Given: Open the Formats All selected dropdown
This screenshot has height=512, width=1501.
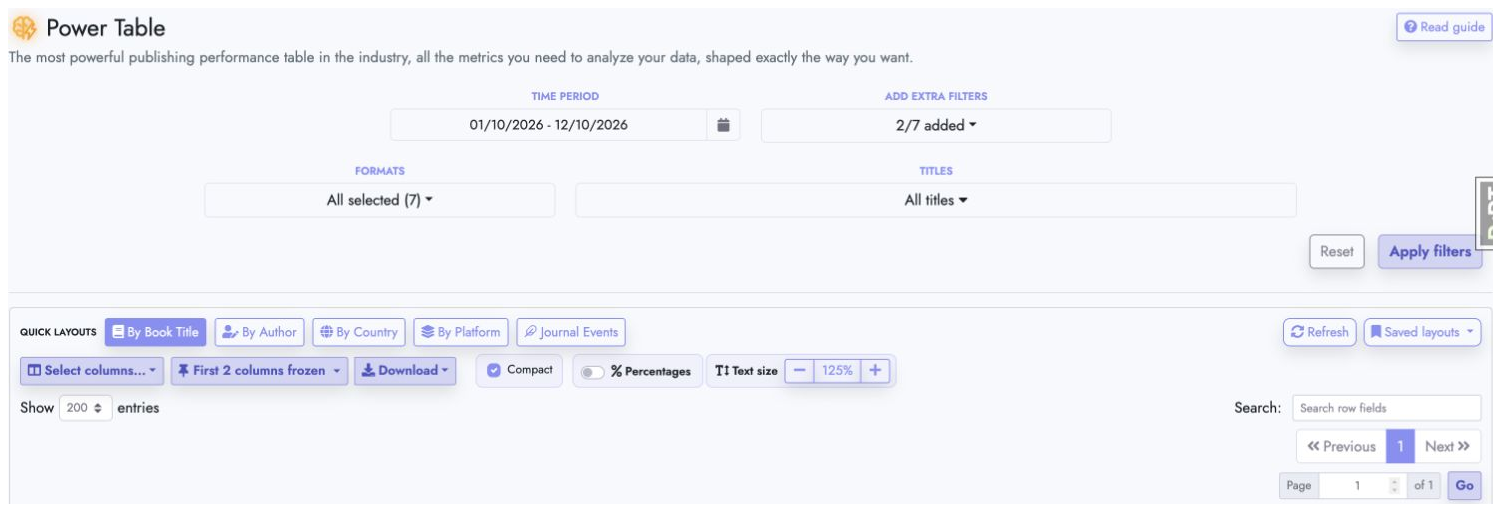Looking at the screenshot, I should pyautogui.click(x=380, y=200).
